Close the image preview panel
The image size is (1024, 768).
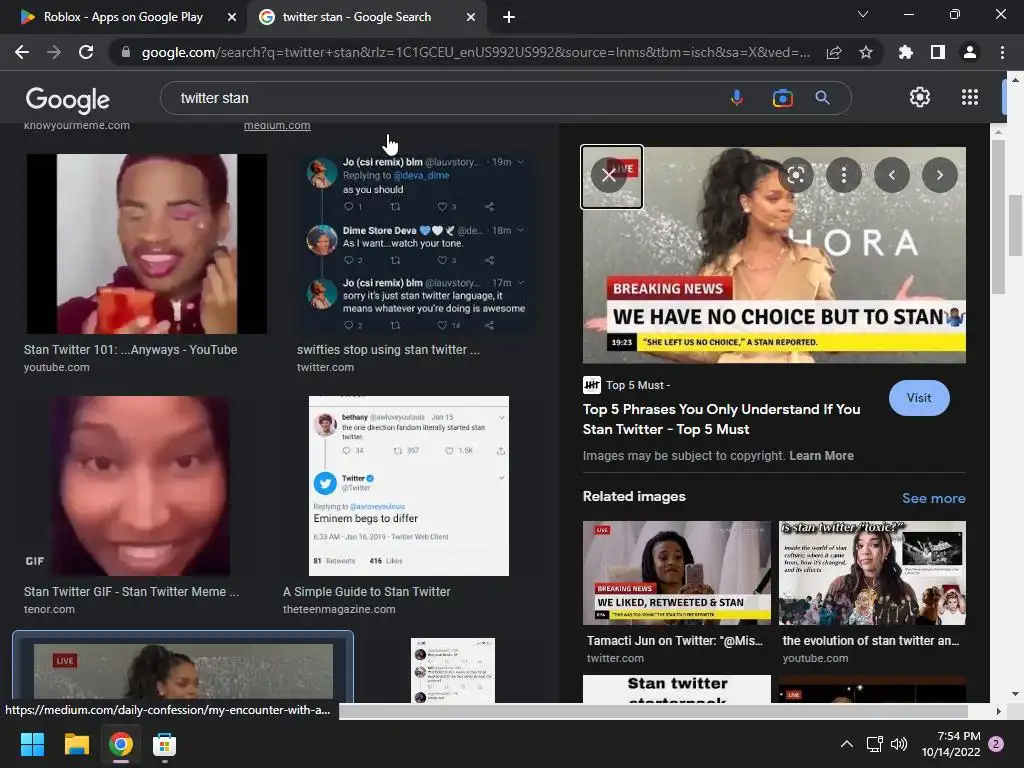coord(609,175)
